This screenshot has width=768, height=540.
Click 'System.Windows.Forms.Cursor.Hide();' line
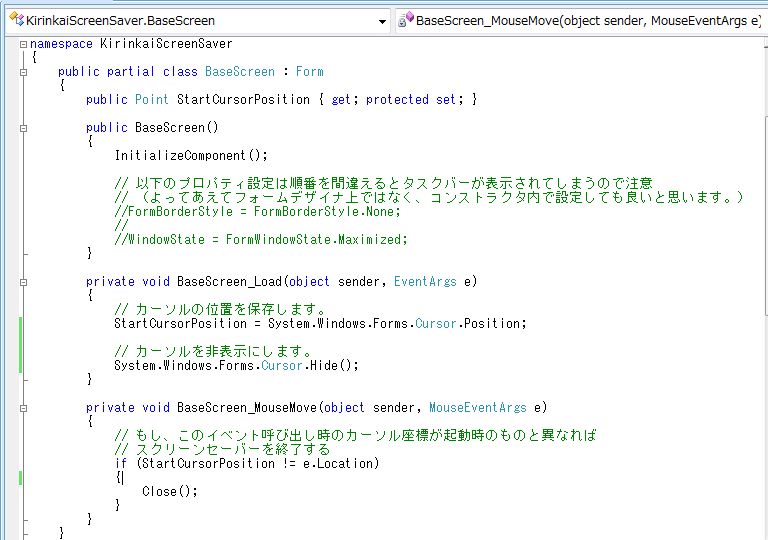(x=237, y=366)
